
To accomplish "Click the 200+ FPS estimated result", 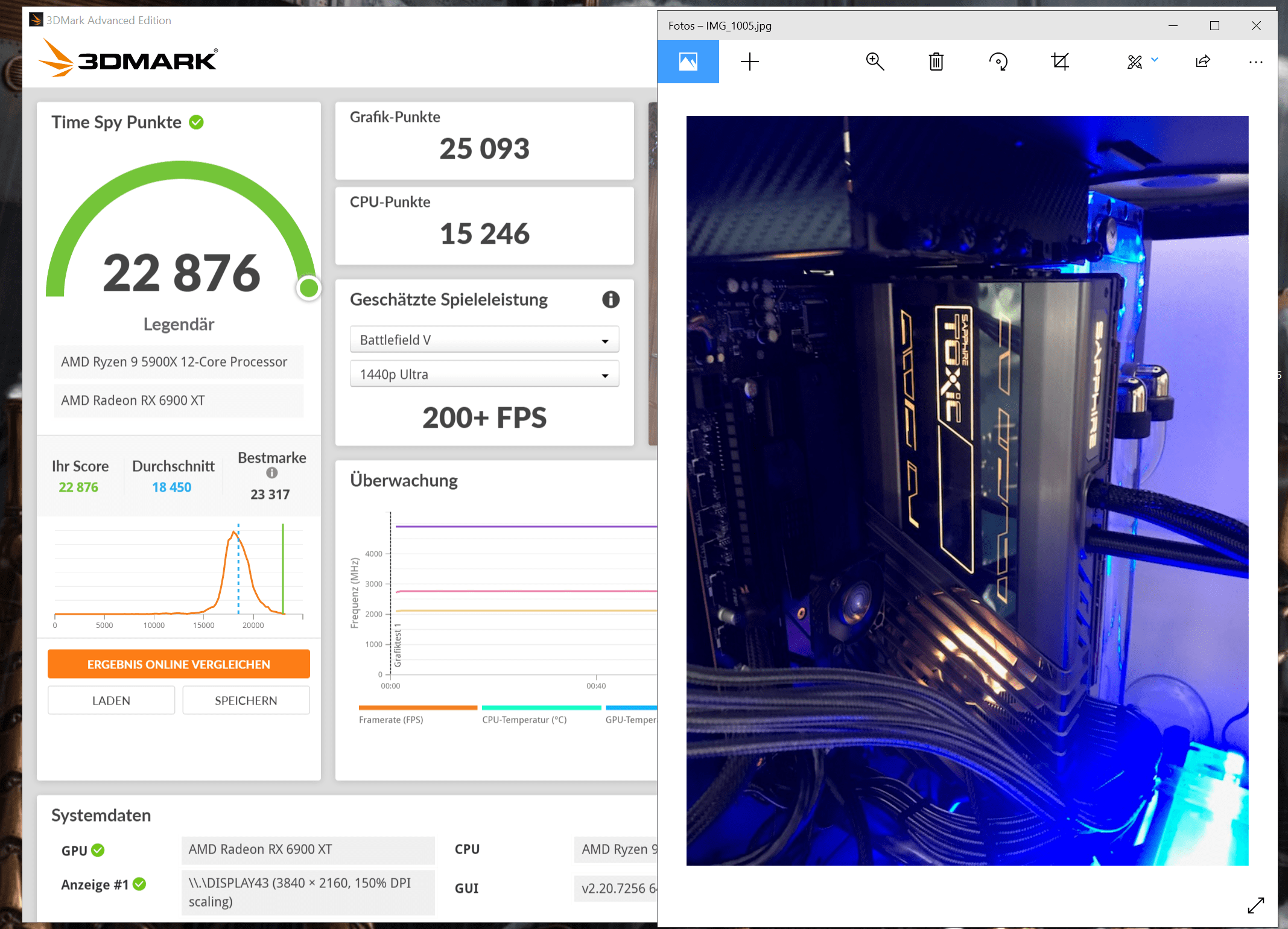I will point(484,417).
